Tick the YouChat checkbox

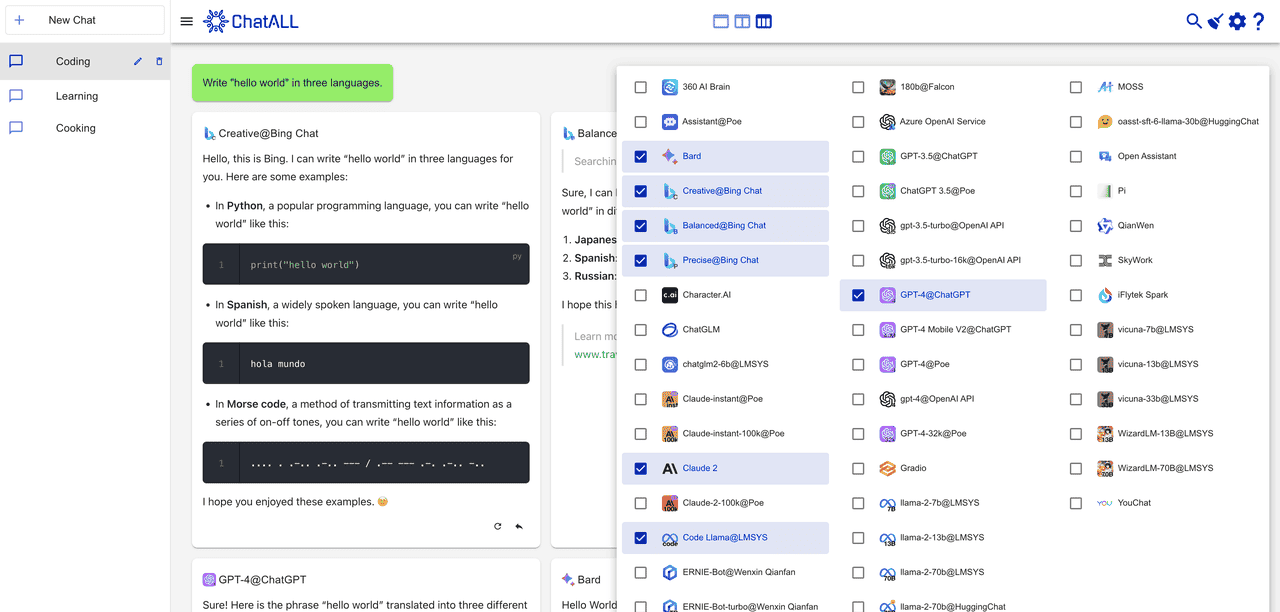coord(1076,503)
